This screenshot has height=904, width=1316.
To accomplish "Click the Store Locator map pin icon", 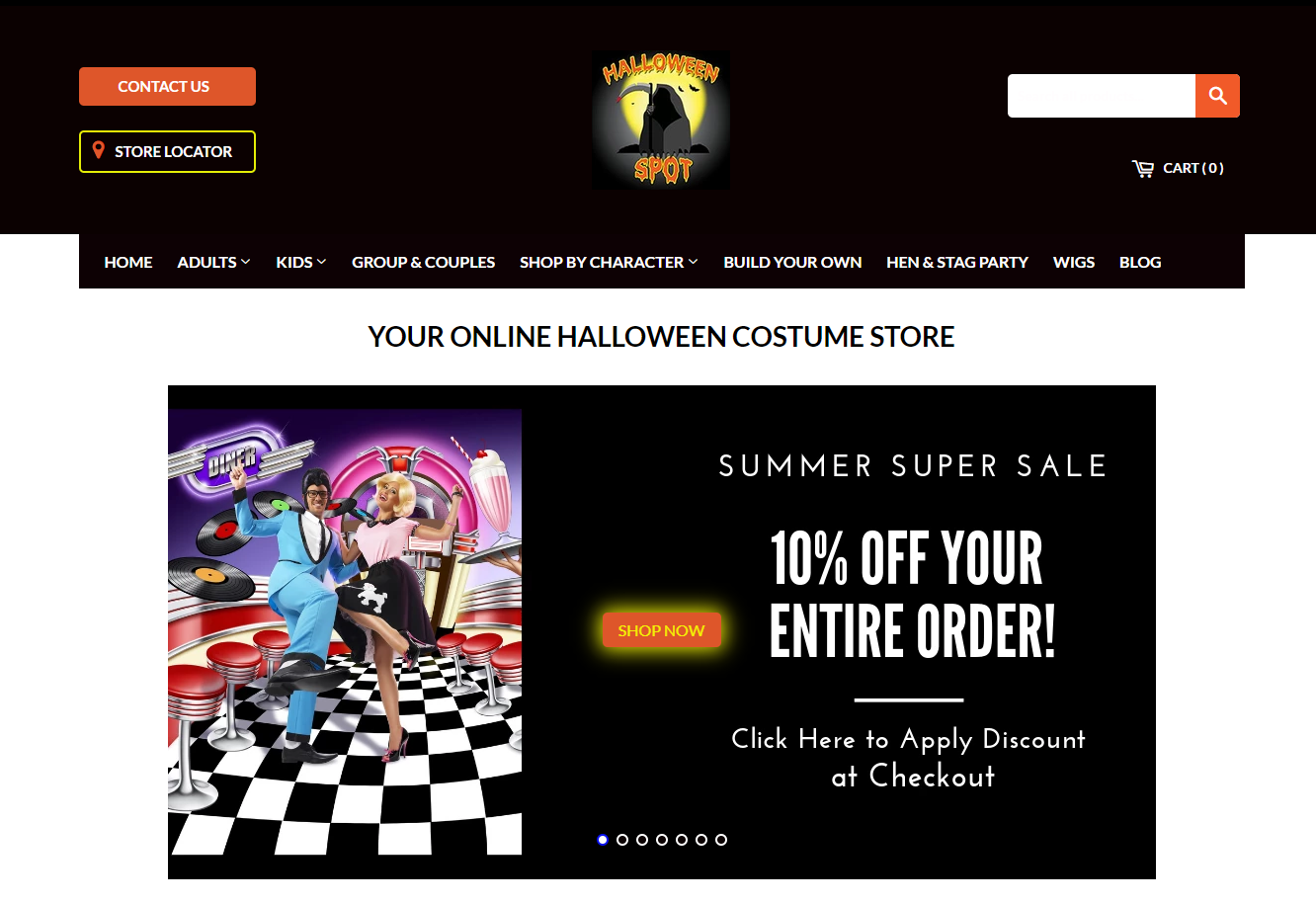I will pos(98,150).
